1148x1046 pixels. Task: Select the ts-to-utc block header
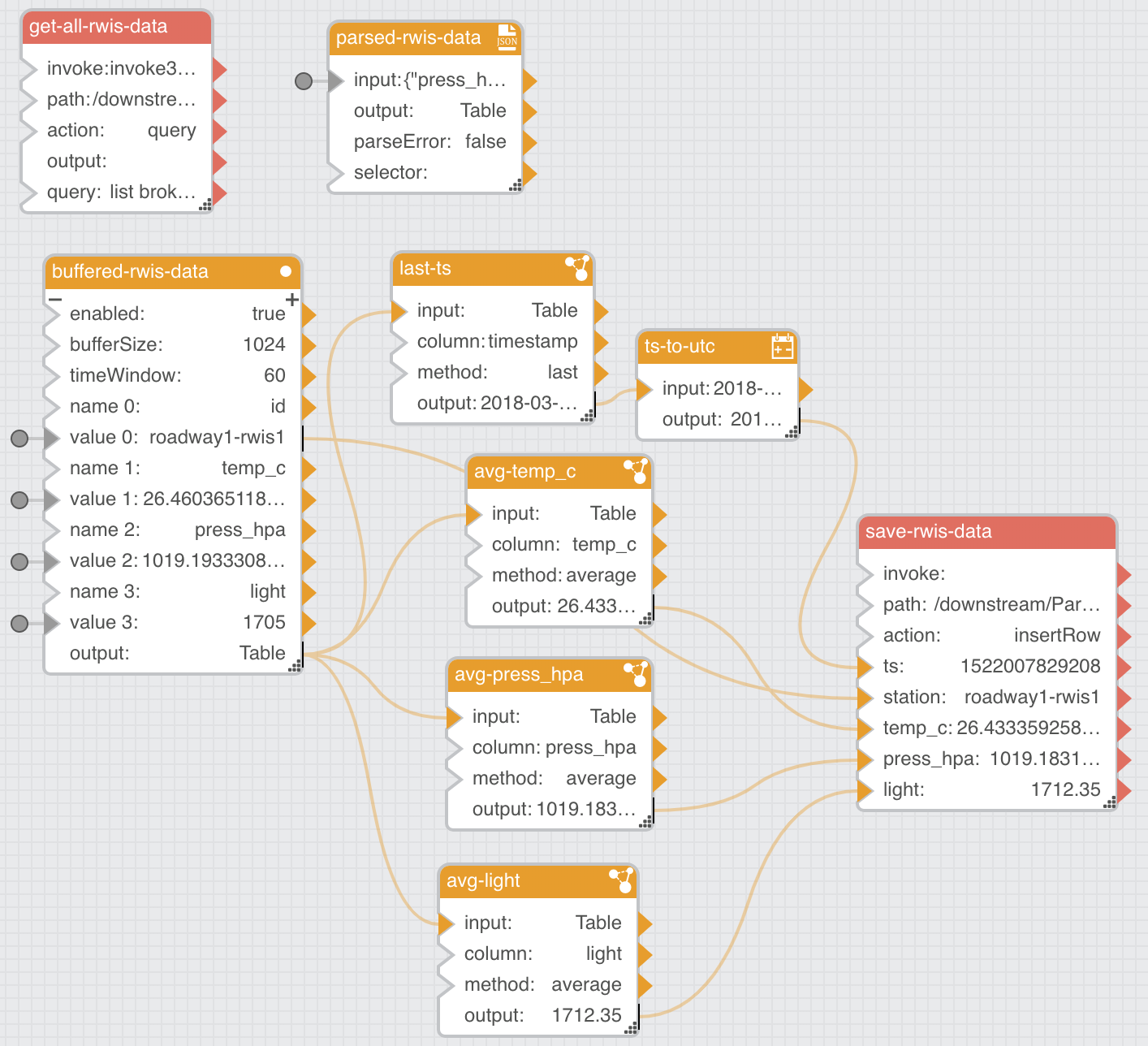[718, 347]
